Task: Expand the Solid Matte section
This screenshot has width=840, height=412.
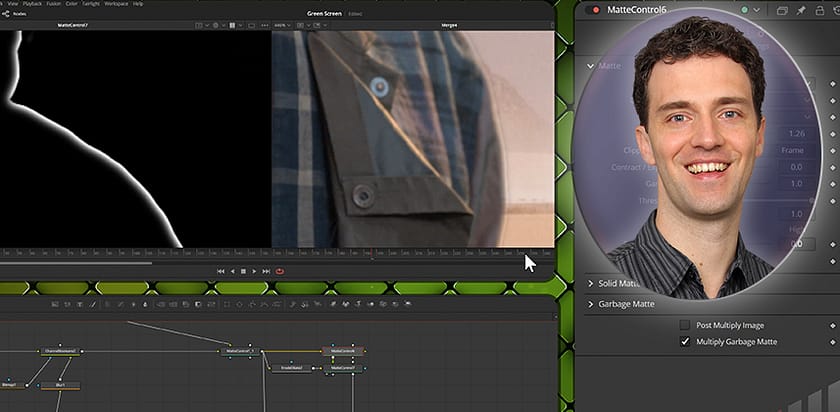Action: point(590,283)
